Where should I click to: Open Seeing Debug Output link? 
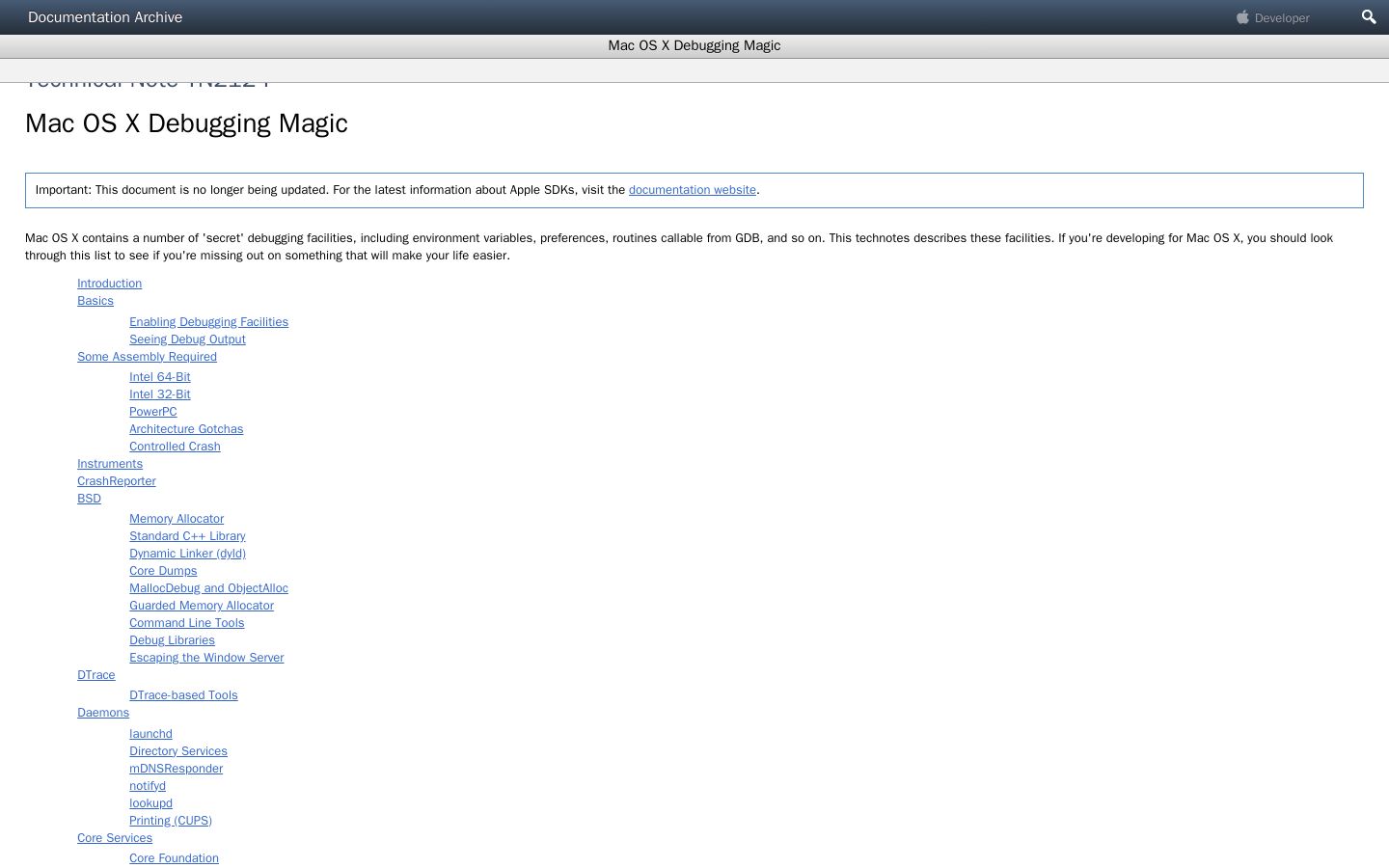point(187,339)
